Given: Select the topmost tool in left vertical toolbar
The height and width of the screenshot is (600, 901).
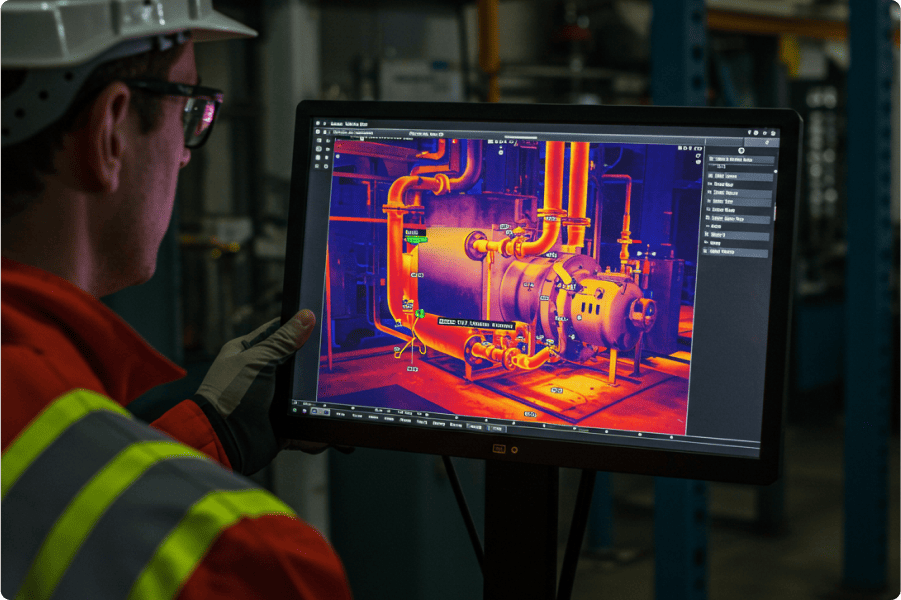Looking at the screenshot, I should point(319,138).
